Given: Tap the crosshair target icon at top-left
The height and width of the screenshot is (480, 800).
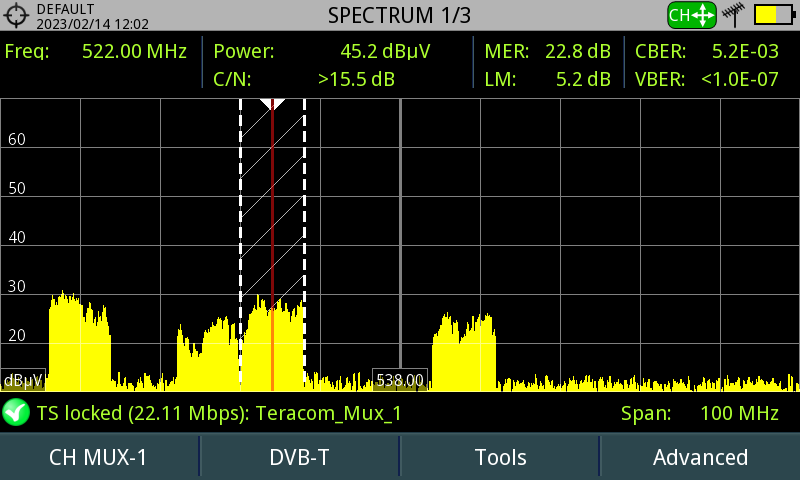Looking at the screenshot, I should [16, 15].
